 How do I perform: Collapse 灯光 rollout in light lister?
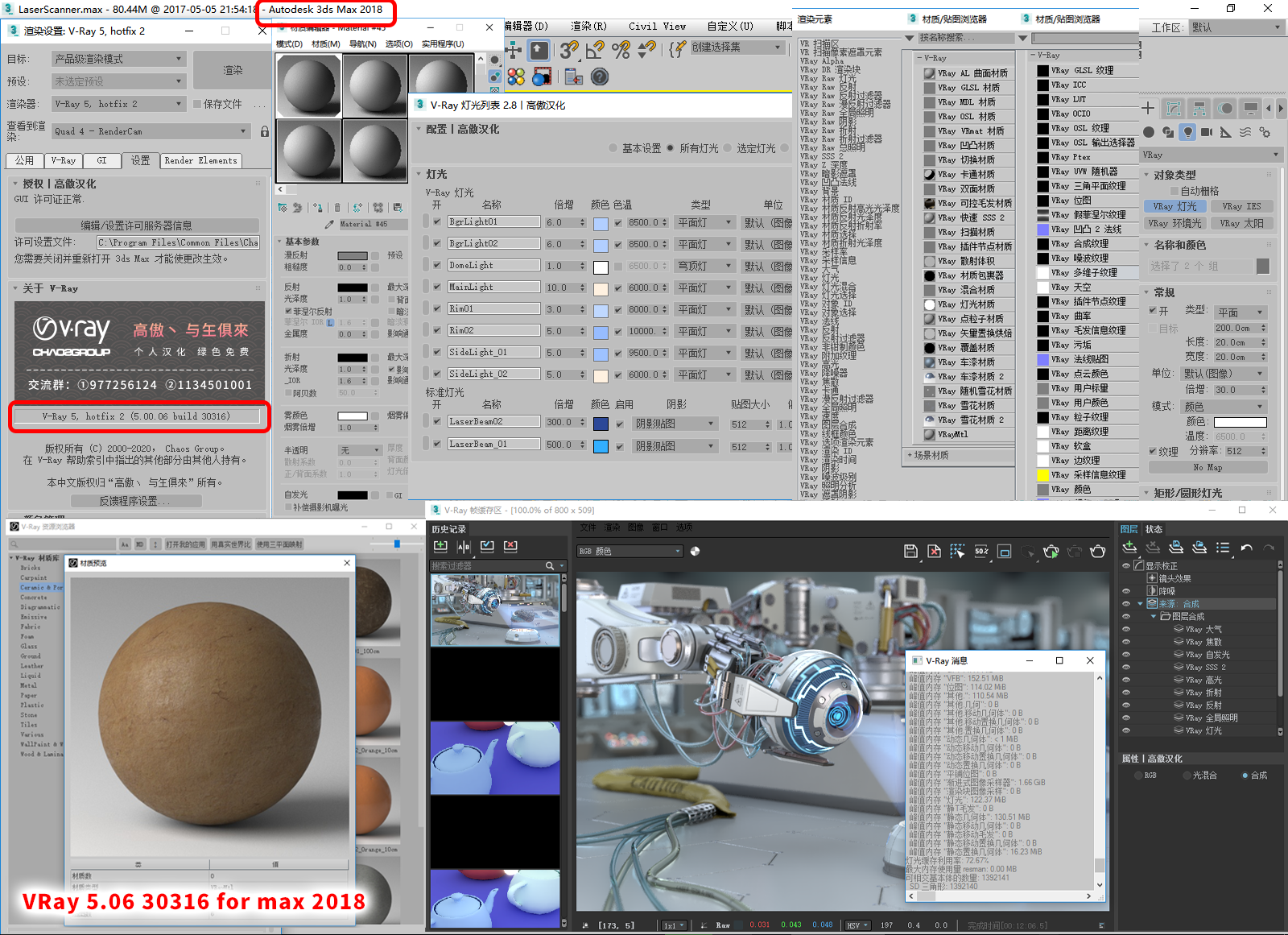coord(419,174)
